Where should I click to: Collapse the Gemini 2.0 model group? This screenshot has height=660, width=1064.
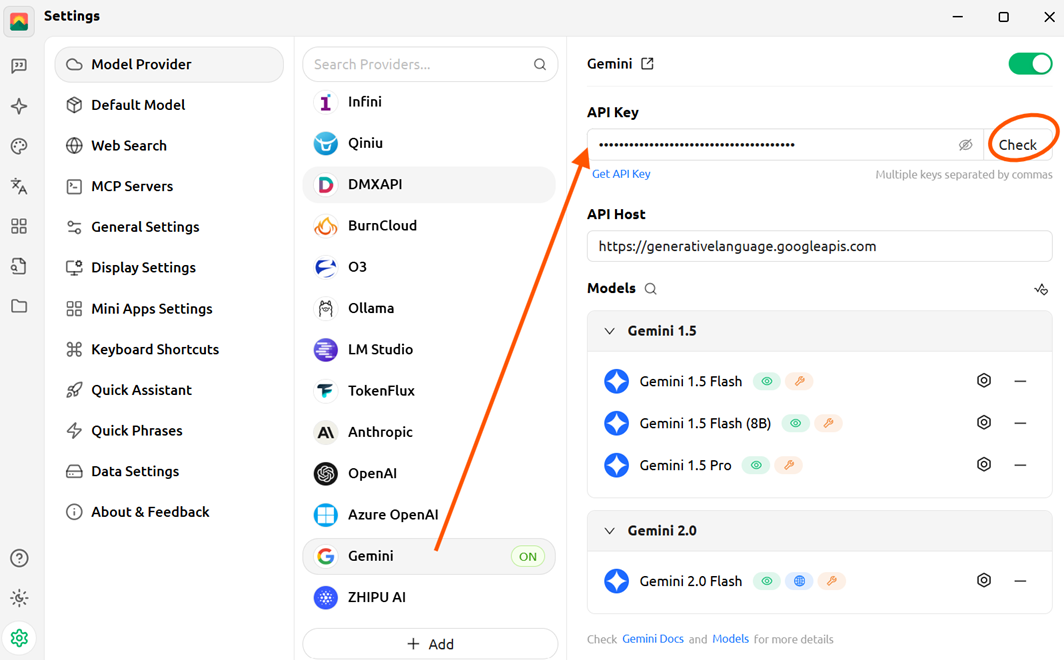(609, 531)
